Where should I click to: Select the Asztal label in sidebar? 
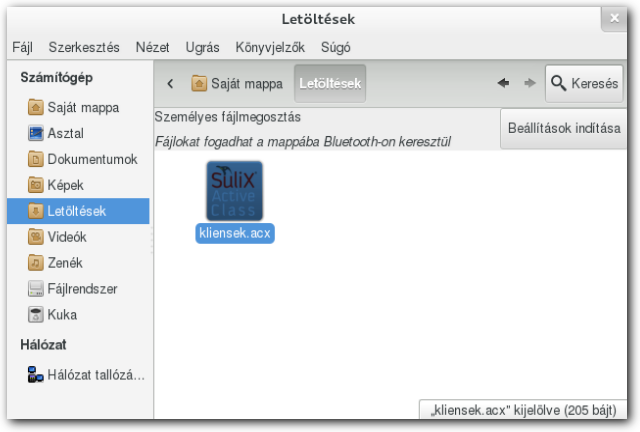66,134
